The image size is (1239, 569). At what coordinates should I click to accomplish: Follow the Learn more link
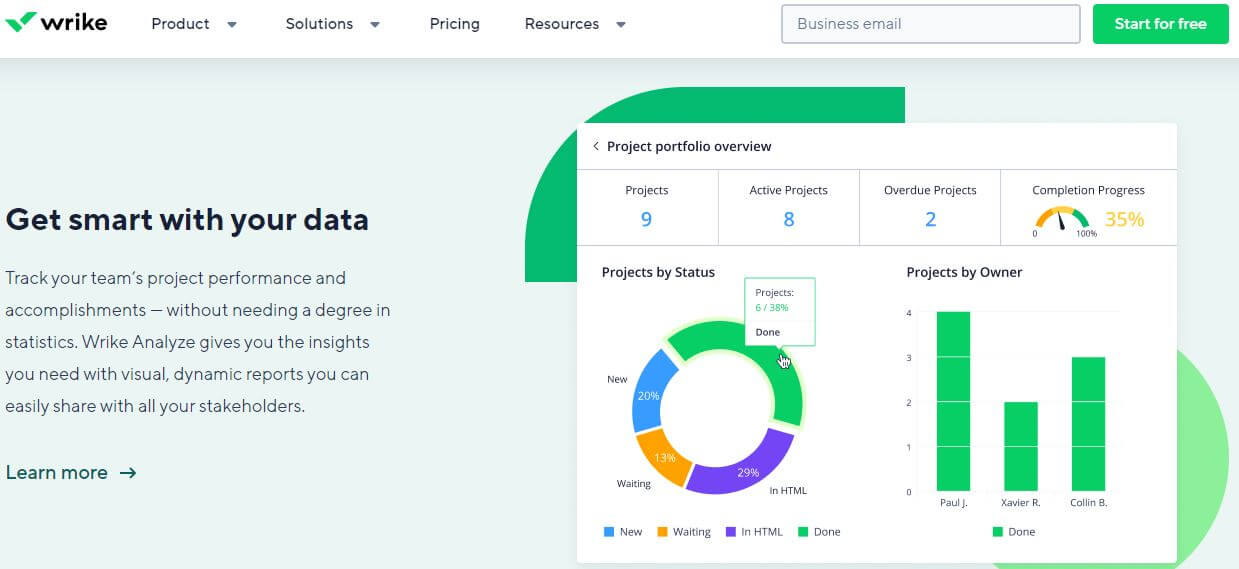click(57, 473)
